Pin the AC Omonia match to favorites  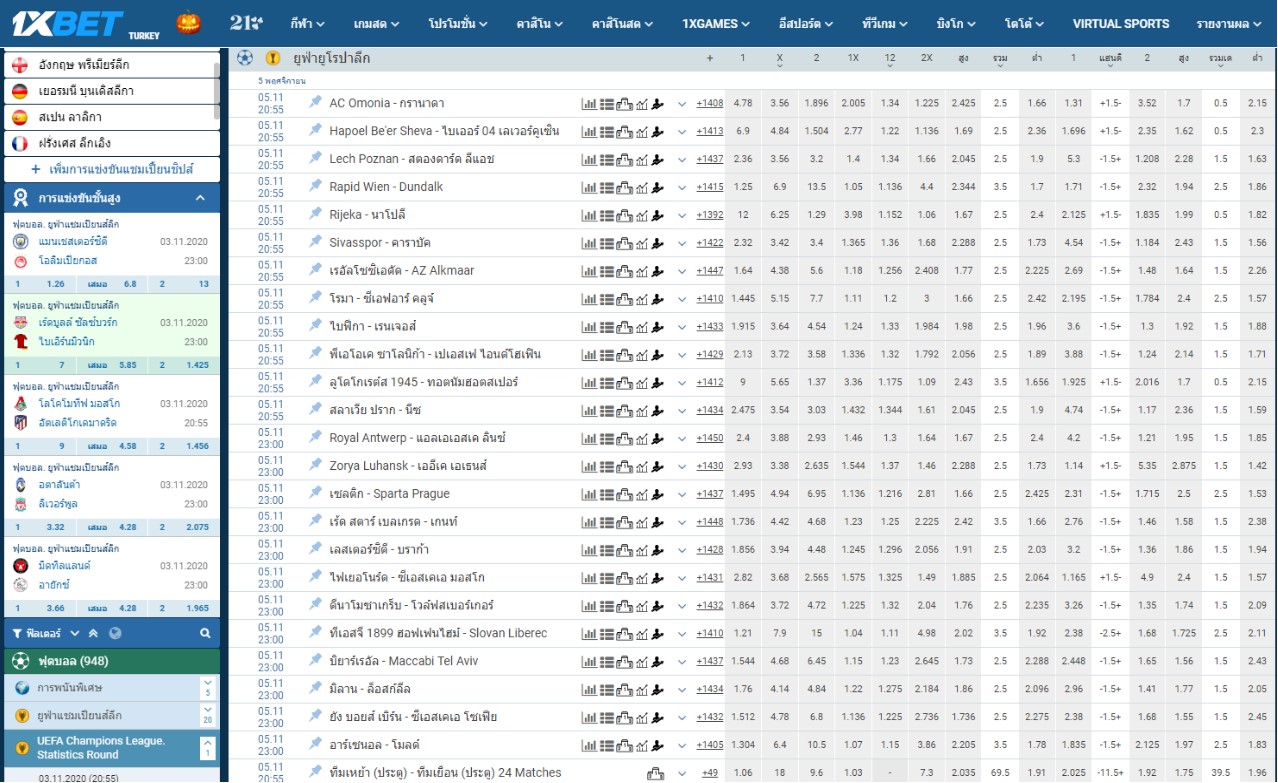(315, 102)
